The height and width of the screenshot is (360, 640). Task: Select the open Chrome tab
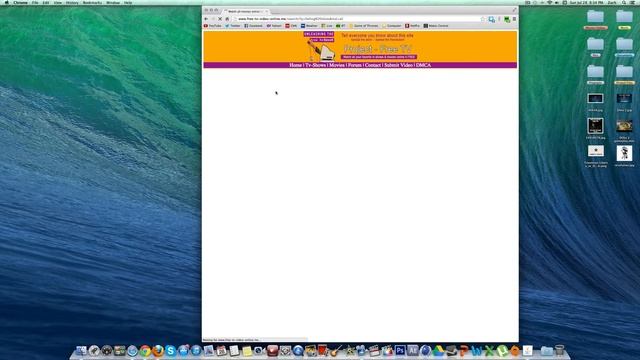coord(246,11)
